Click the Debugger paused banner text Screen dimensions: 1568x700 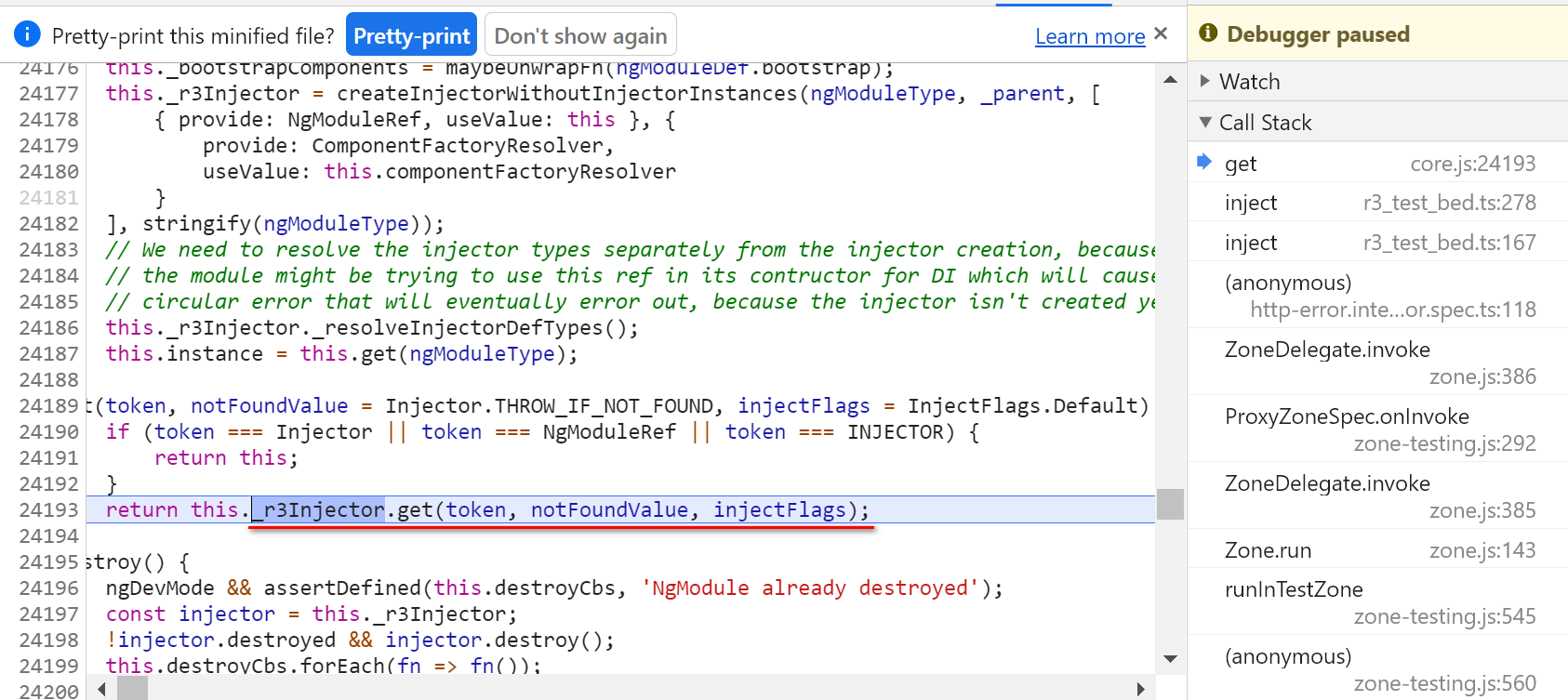[x=1318, y=34]
